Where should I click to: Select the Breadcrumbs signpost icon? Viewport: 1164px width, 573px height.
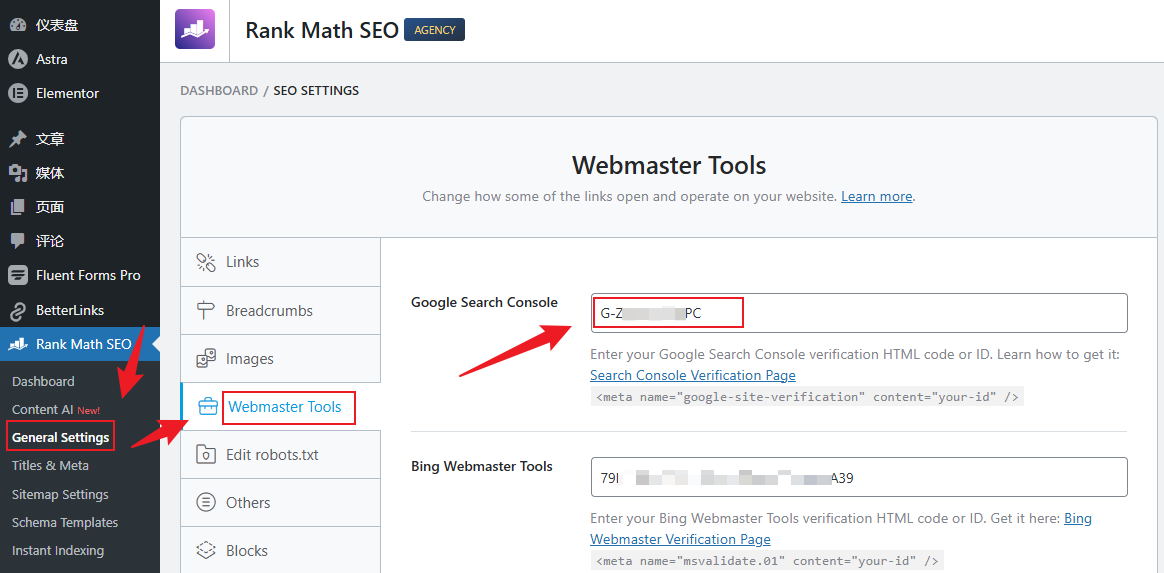coord(206,311)
